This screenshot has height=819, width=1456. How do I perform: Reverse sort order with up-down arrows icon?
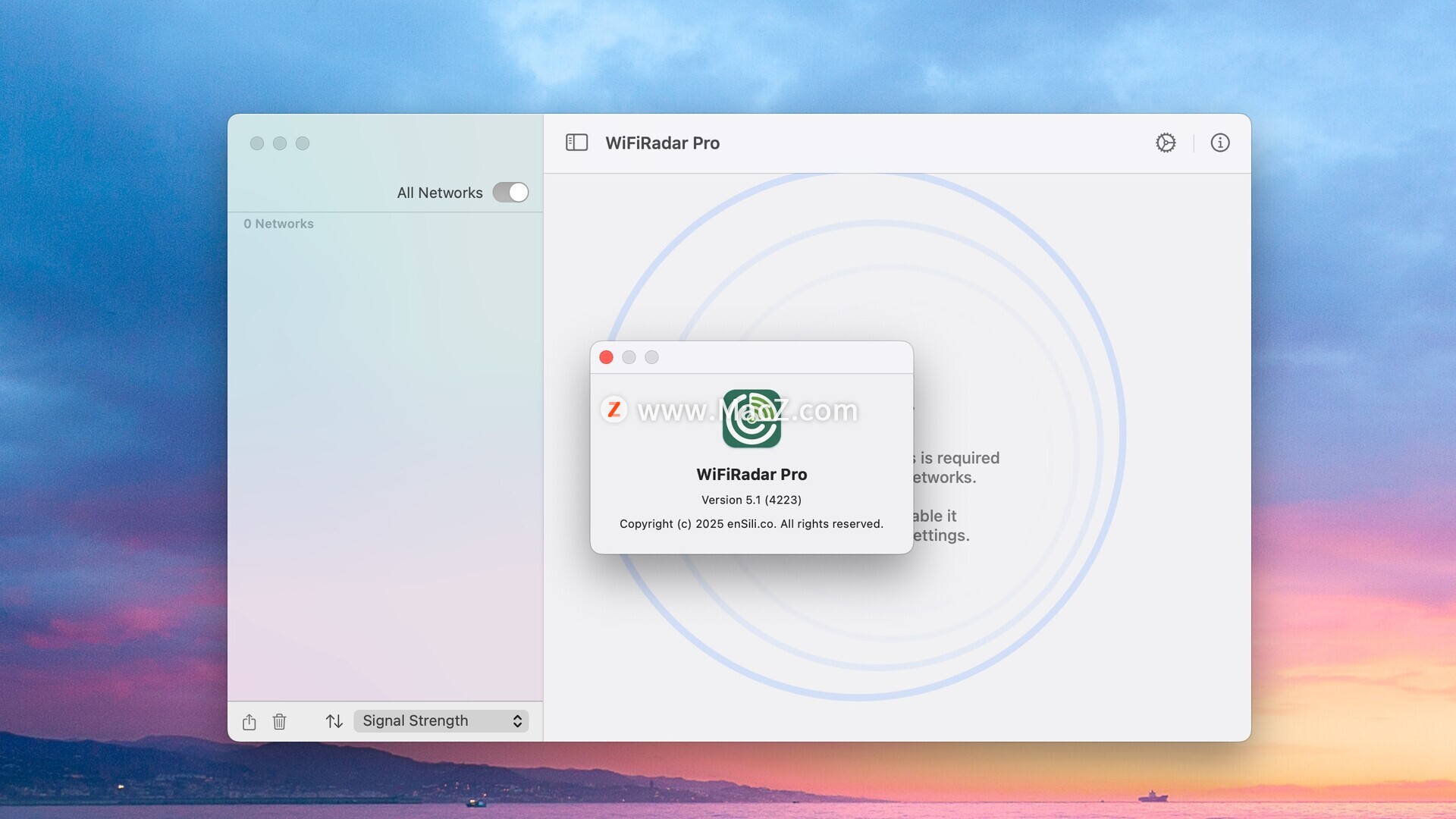334,721
